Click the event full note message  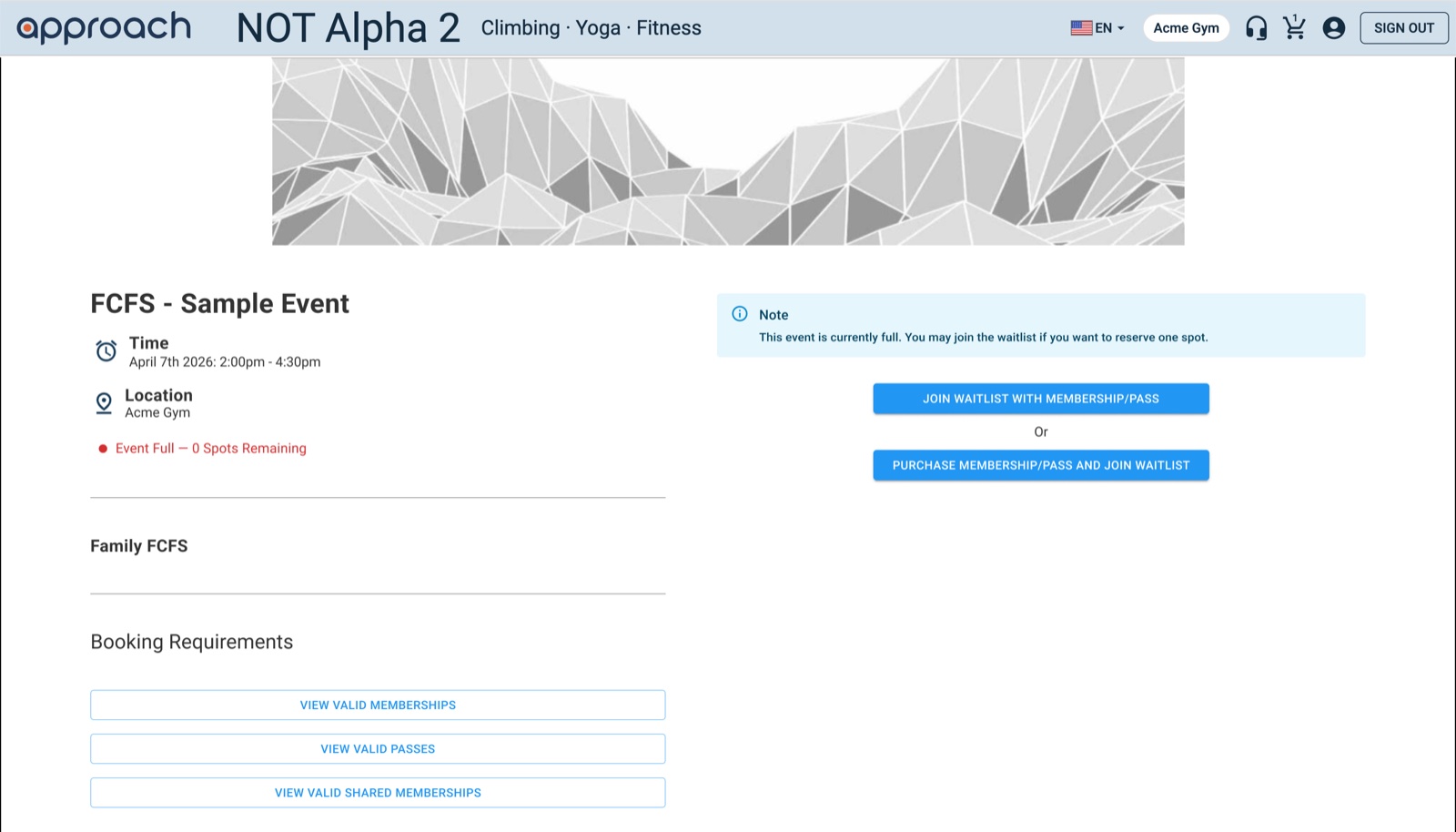[x=984, y=338]
